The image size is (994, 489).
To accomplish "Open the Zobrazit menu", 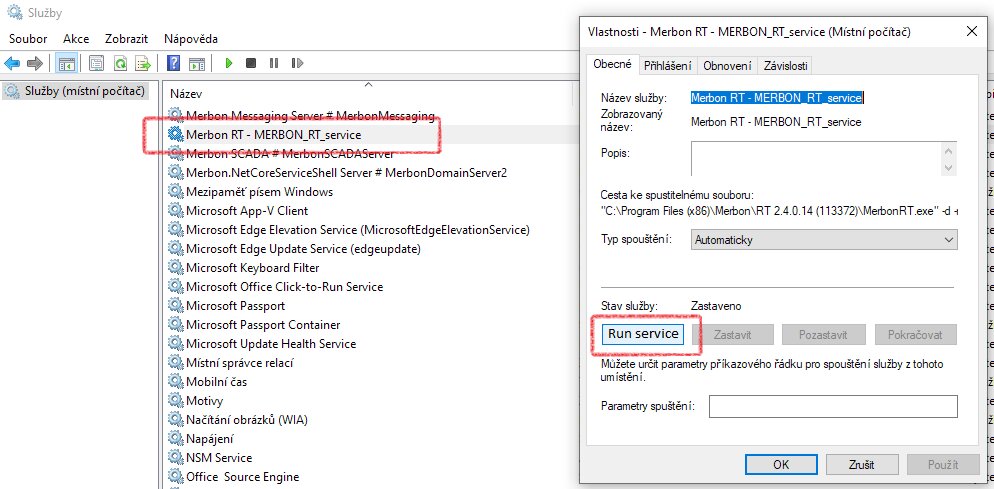I will (x=126, y=38).
